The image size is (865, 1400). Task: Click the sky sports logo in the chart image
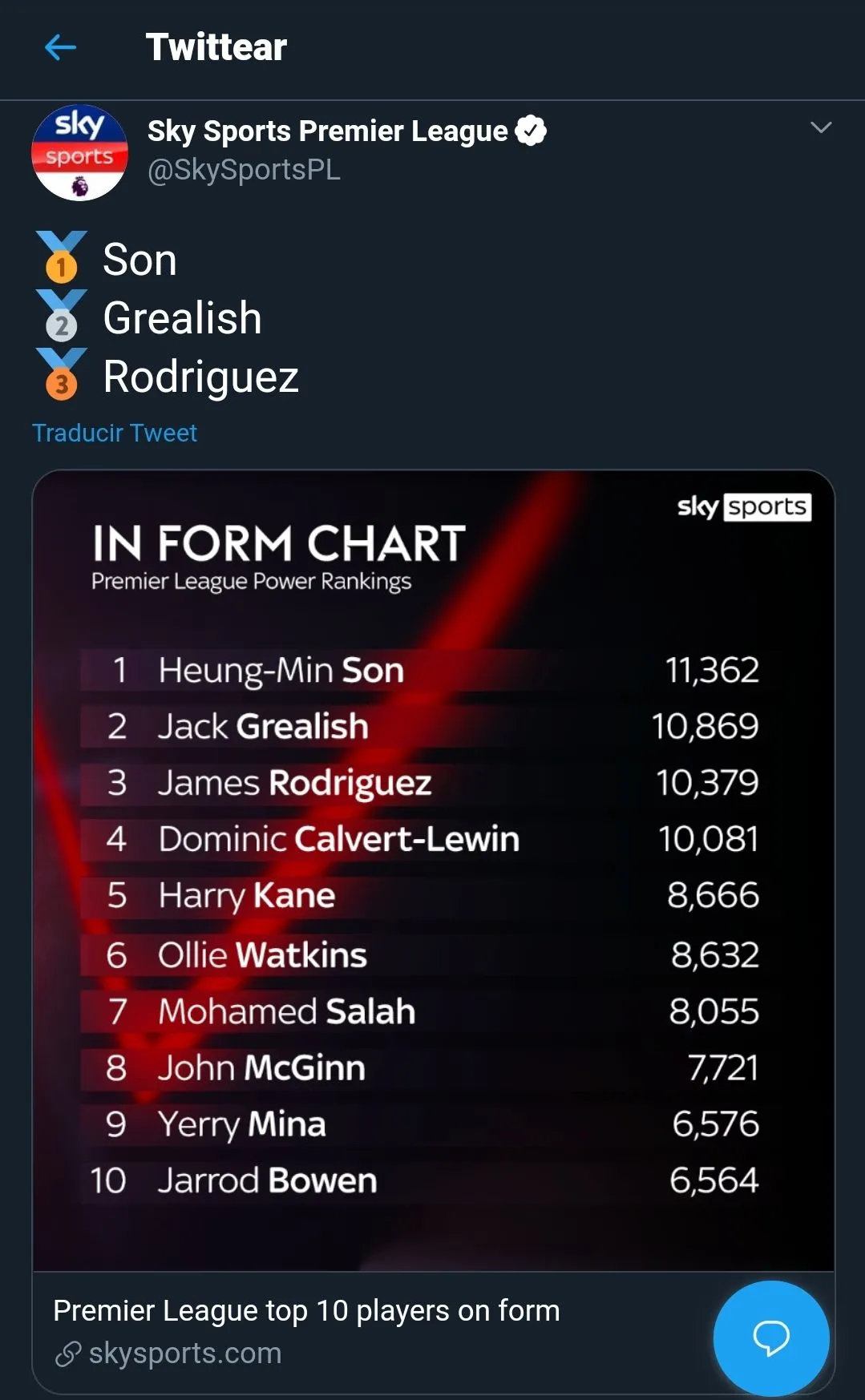click(x=744, y=506)
